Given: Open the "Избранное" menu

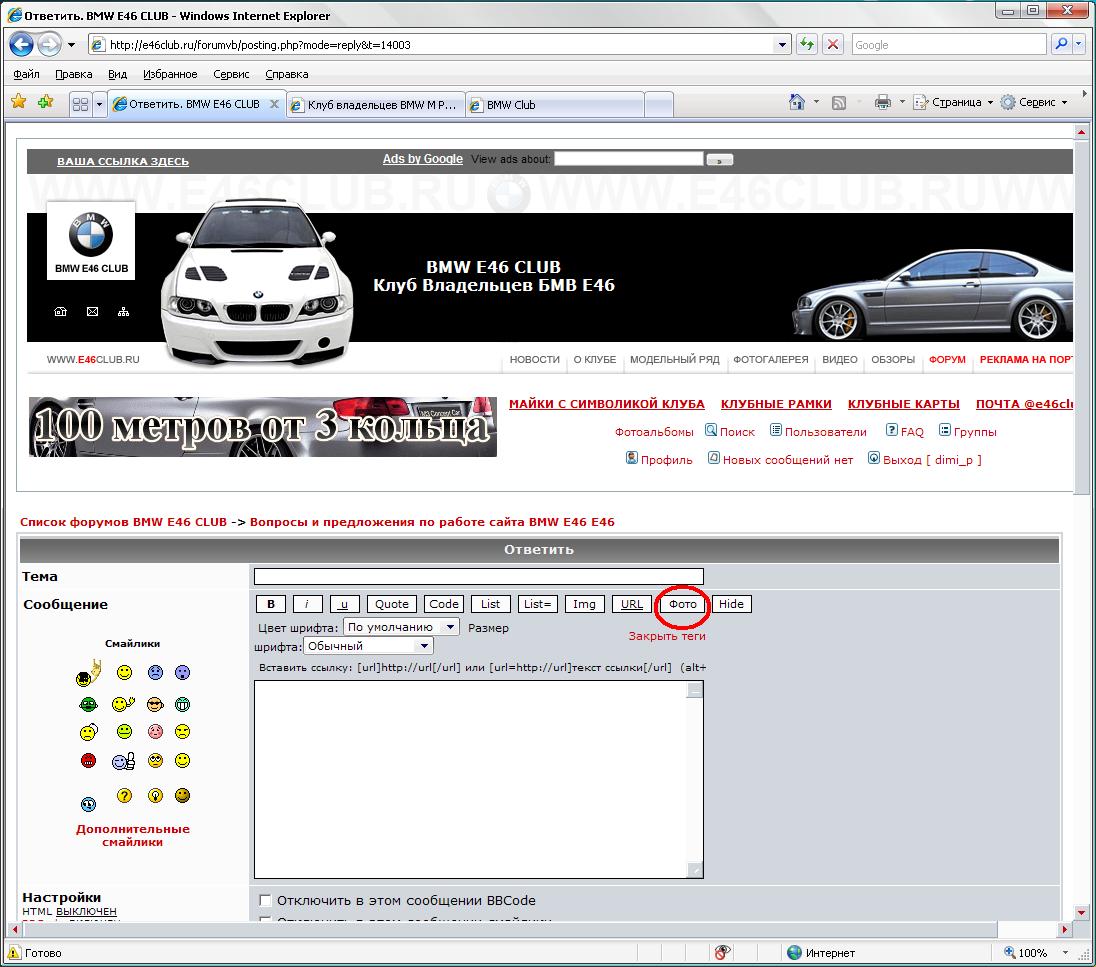Looking at the screenshot, I should tap(170, 74).
